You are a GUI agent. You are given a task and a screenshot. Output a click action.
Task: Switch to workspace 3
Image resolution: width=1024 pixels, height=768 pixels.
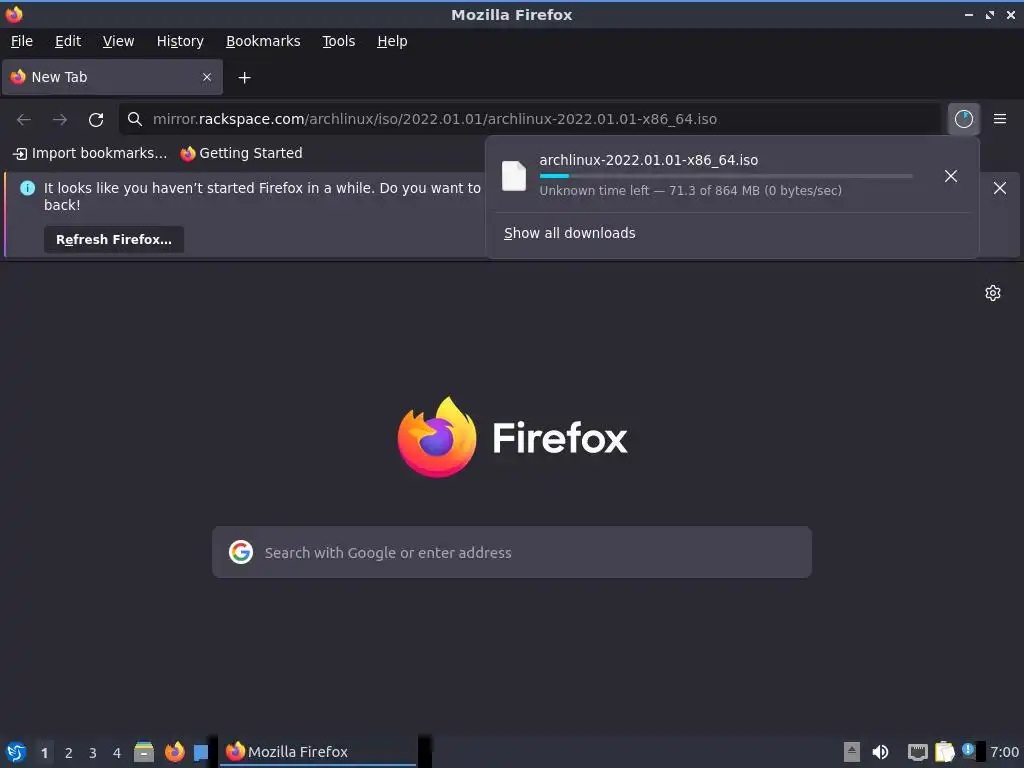pos(93,752)
